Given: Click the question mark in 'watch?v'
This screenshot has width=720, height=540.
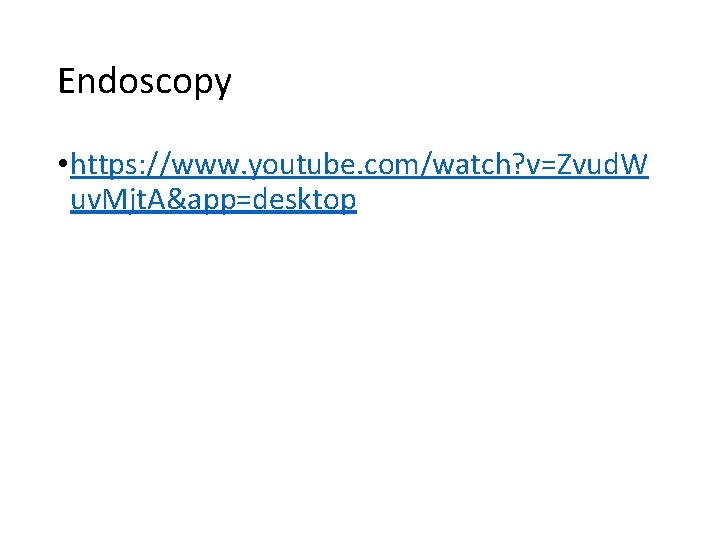Looking at the screenshot, I should [x=518, y=164].
